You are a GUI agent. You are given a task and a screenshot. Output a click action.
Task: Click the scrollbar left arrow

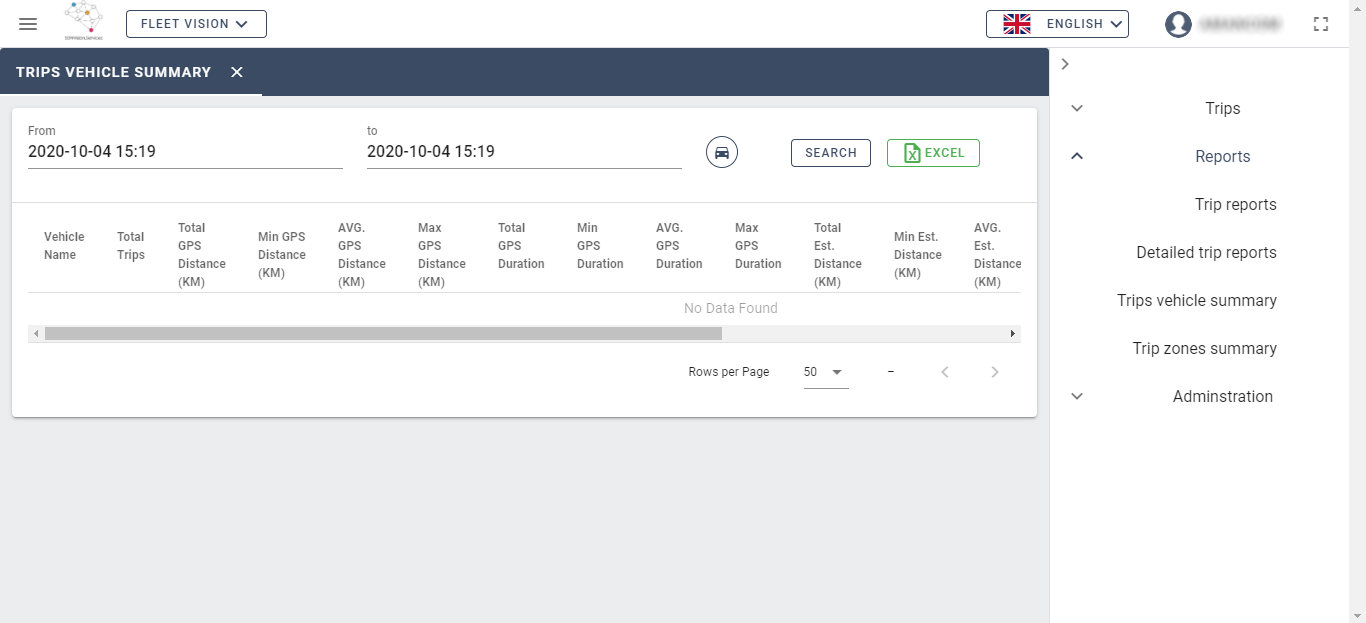coord(36,334)
